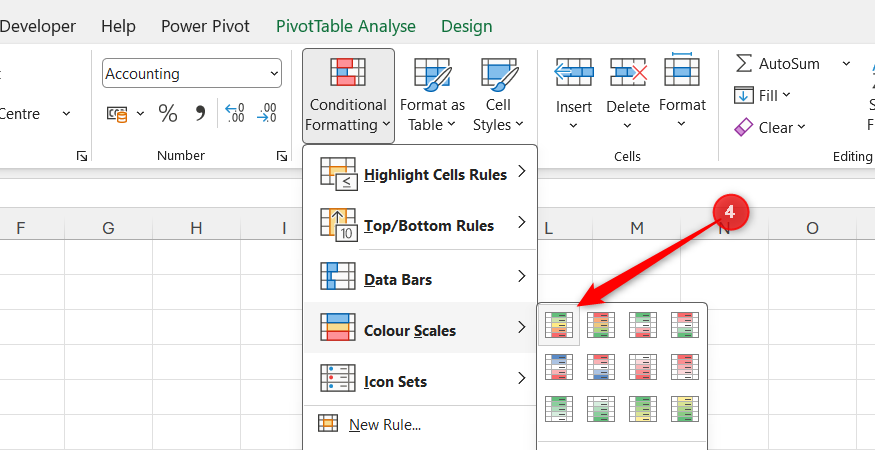Open the PivotTable Analyse tab

coord(346,26)
